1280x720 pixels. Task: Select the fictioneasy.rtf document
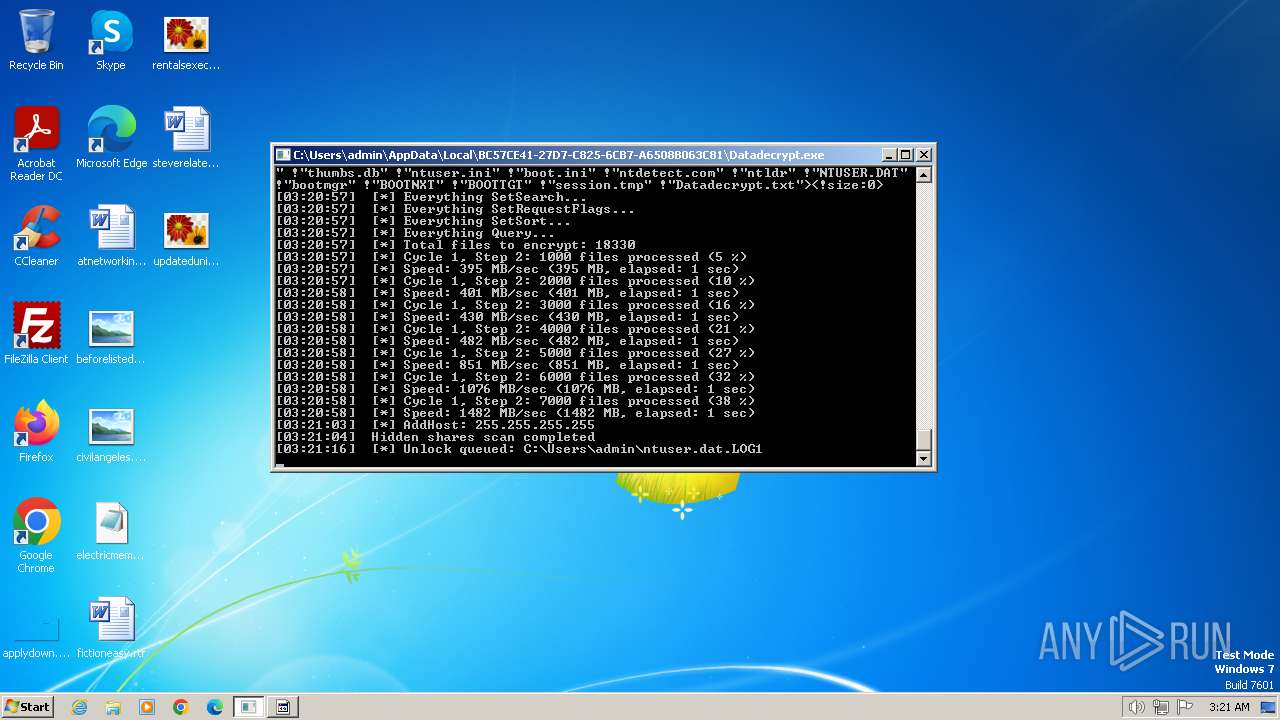point(111,628)
